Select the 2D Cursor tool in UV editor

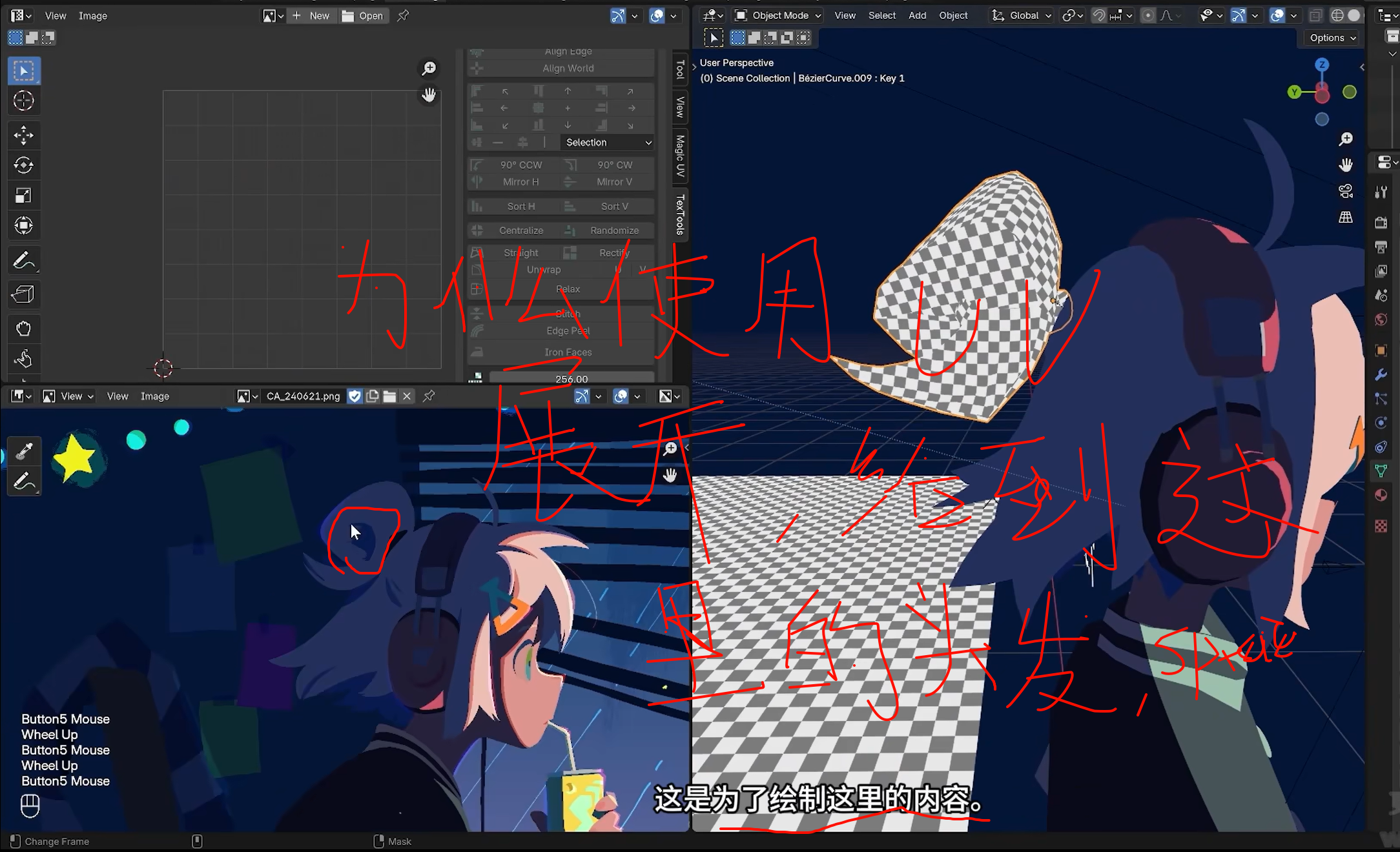point(24,101)
